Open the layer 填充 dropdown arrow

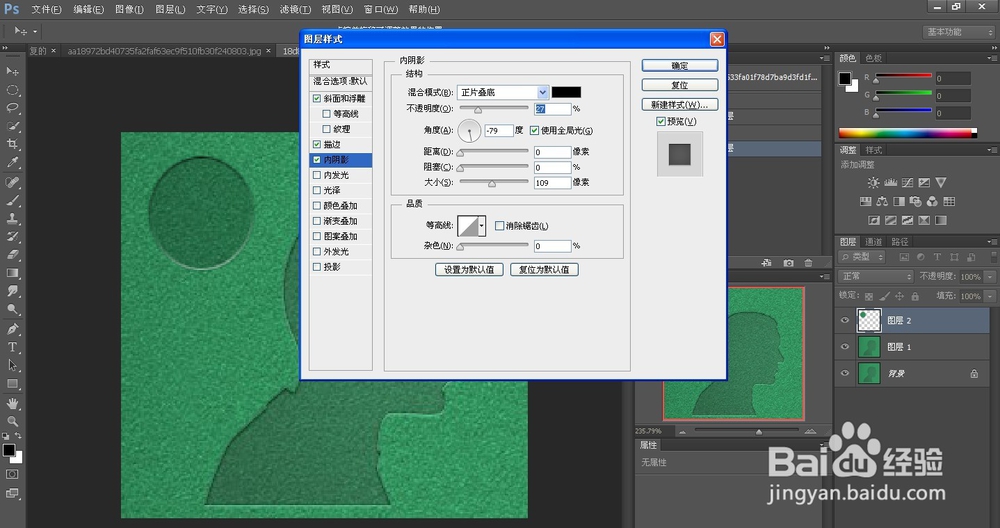coord(990,297)
